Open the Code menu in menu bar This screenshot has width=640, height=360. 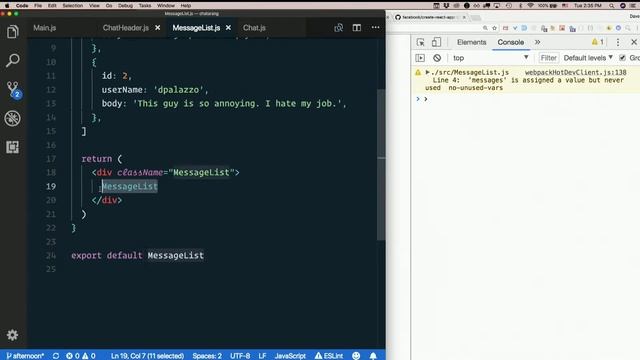[x=22, y=5]
